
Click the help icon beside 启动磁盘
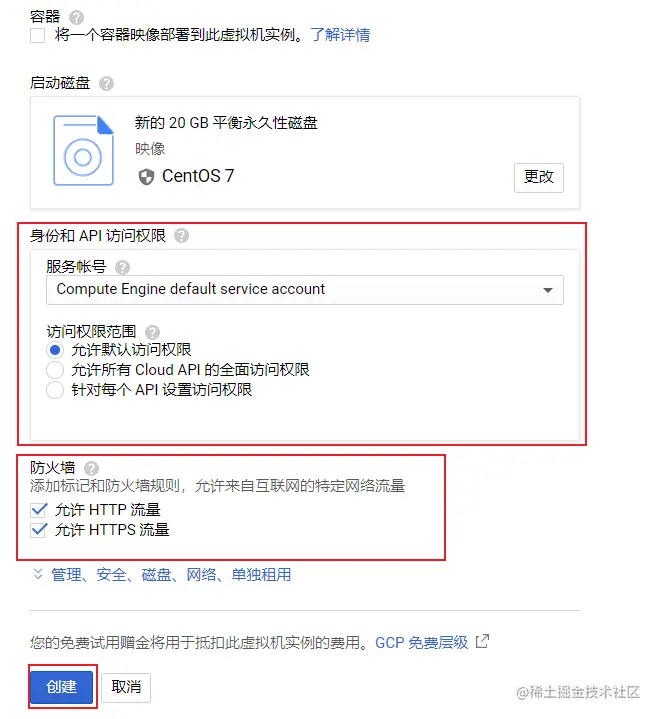point(106,83)
